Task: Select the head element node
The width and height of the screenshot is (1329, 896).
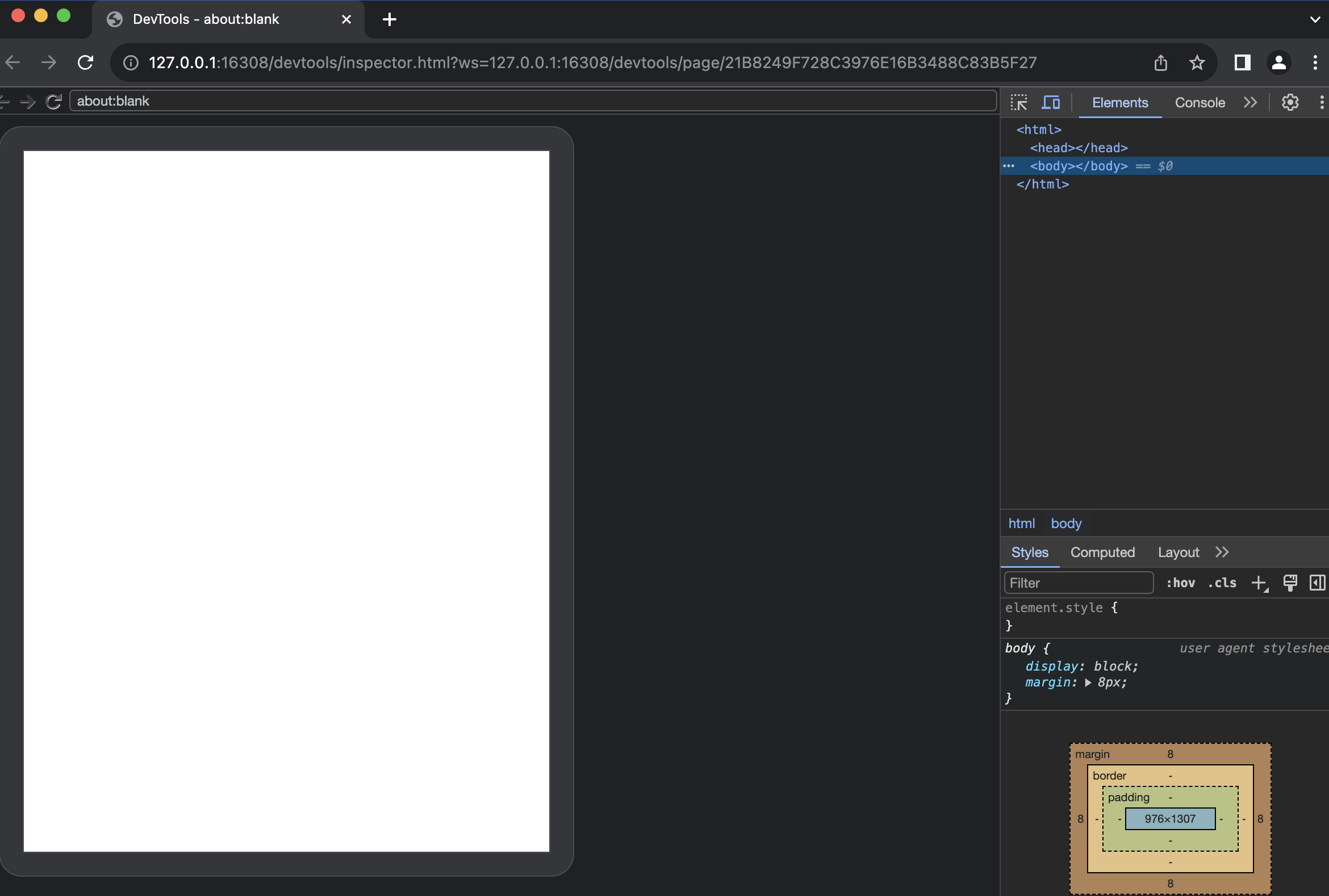Action: [x=1079, y=148]
